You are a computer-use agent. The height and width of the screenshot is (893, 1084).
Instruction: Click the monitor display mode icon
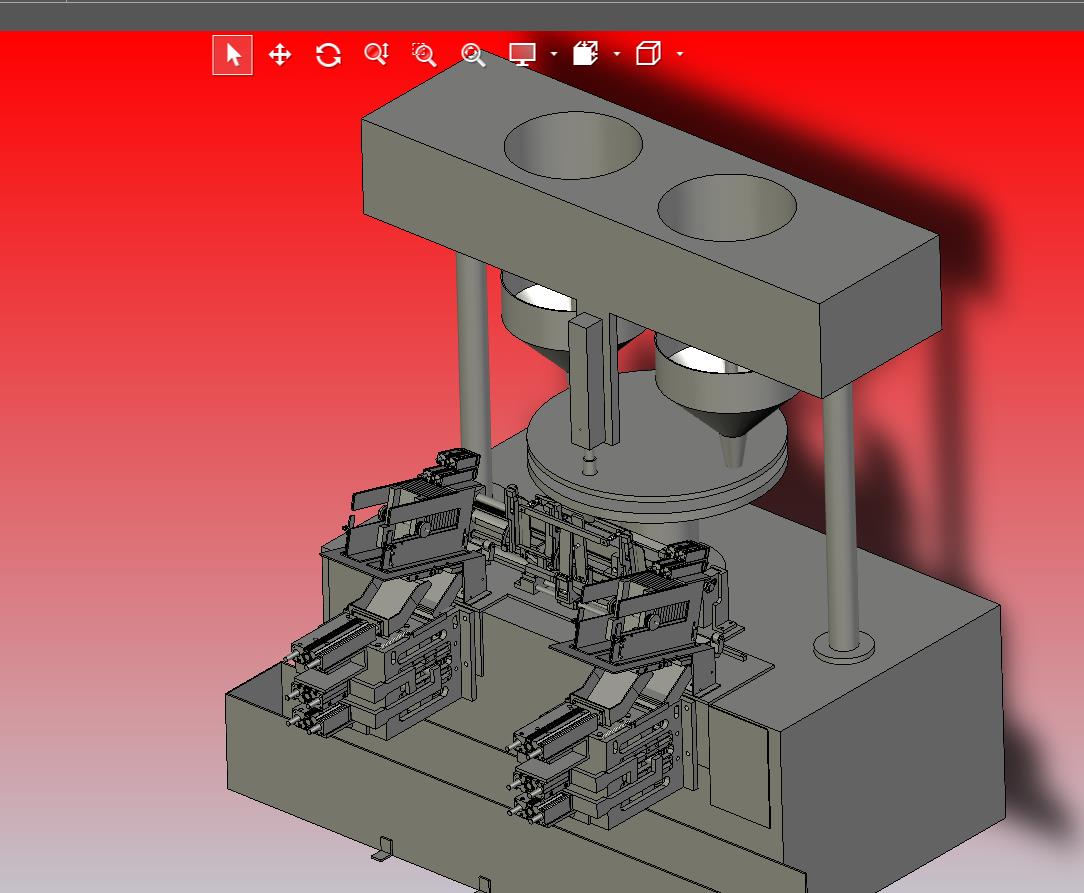[x=522, y=54]
